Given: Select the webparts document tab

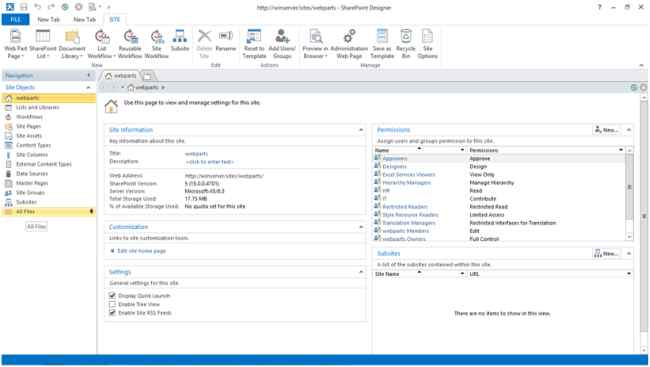Looking at the screenshot, I should 120,75.
